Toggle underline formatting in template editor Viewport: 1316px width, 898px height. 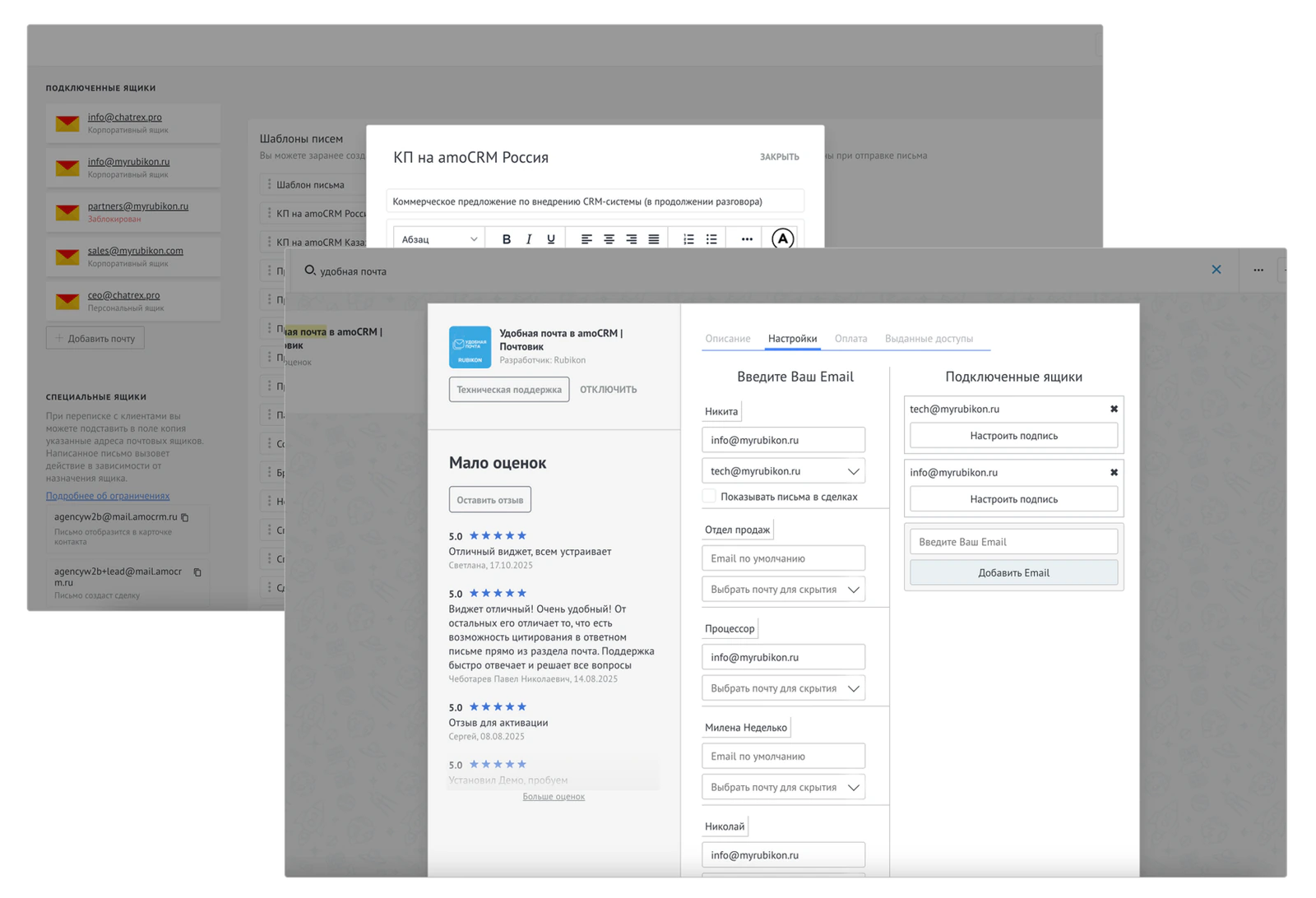tap(551, 239)
